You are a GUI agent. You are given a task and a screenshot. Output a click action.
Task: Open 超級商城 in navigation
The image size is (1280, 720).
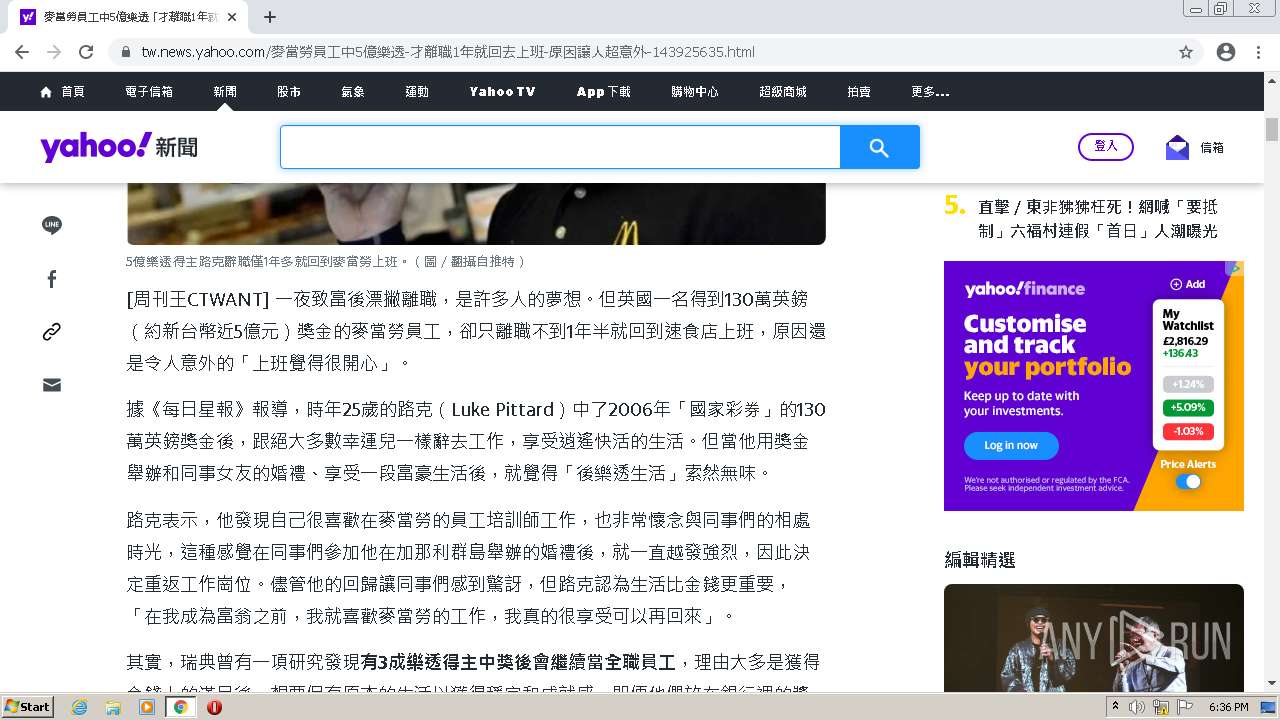pos(783,91)
